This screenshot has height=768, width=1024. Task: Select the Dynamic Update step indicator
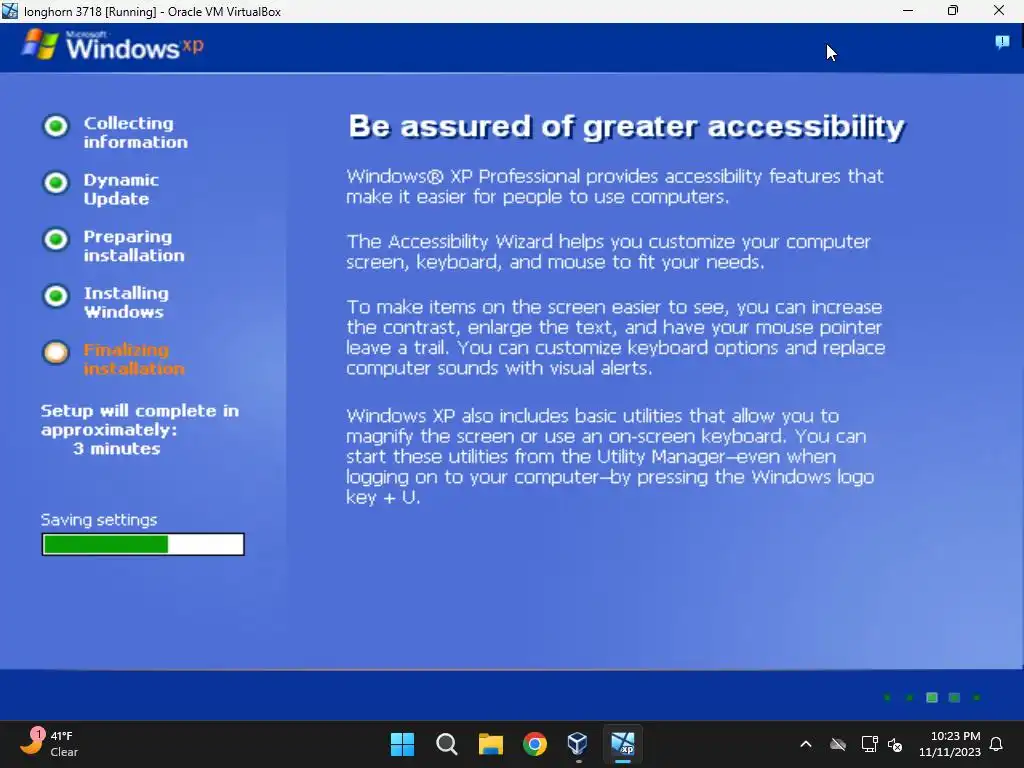pos(56,183)
